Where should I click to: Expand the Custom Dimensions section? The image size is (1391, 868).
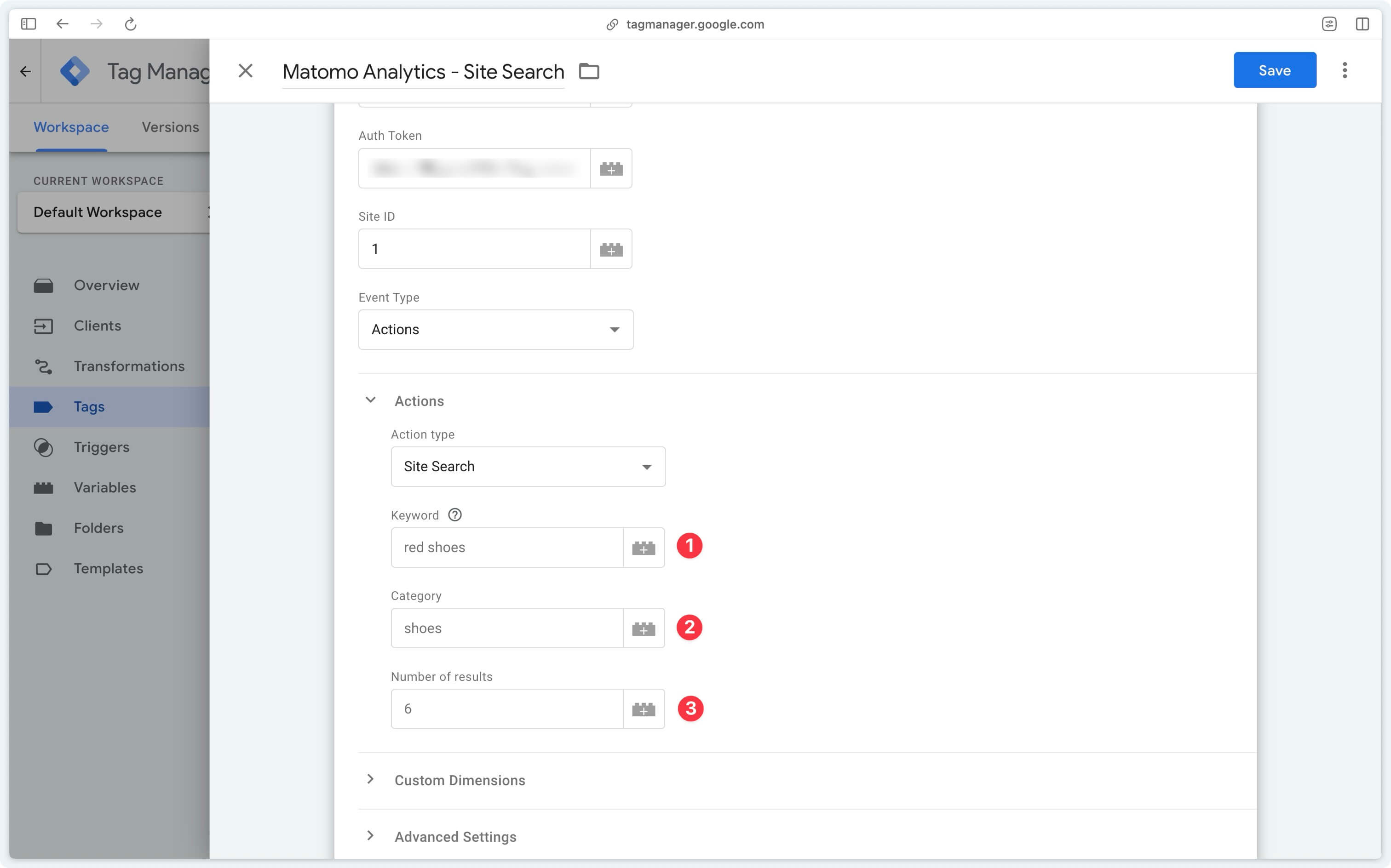371,780
